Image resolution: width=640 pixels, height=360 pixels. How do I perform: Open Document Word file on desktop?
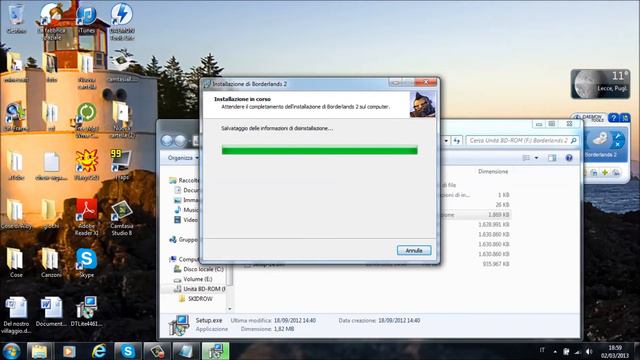click(x=51, y=312)
